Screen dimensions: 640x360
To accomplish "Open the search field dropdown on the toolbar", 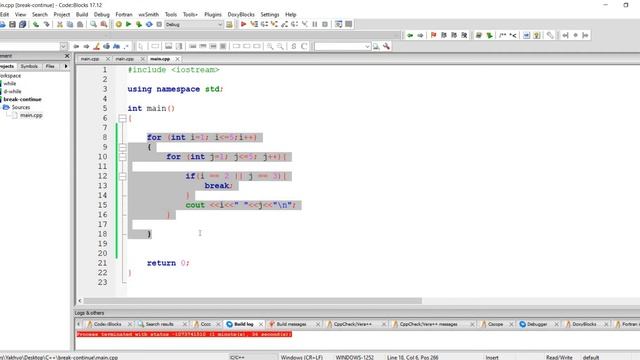I will pos(367,47).
